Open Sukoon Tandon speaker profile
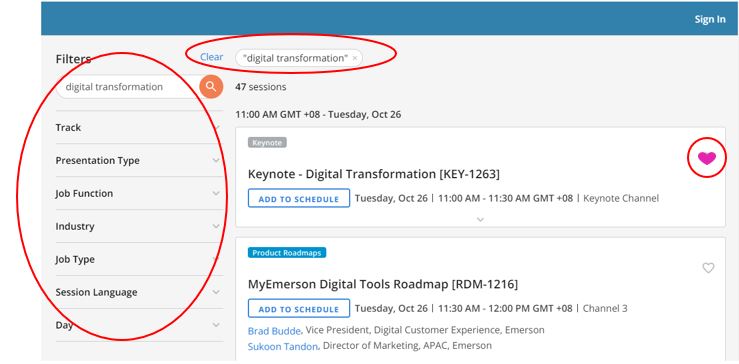Image resolution: width=739 pixels, height=364 pixels. (283, 346)
